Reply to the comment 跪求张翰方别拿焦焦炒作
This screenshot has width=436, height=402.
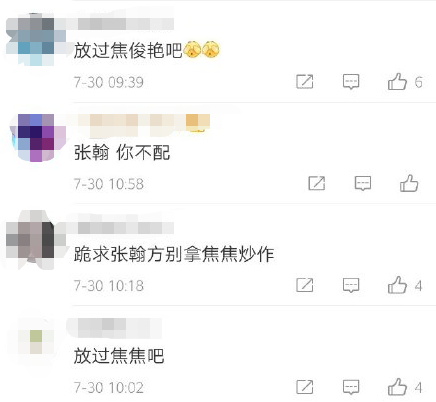351,285
